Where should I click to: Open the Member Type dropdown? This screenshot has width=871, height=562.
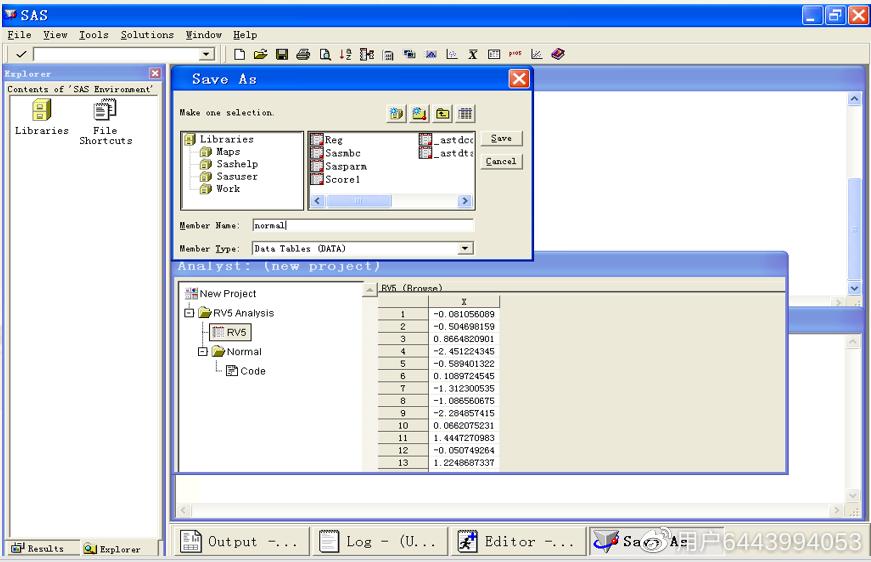465,248
